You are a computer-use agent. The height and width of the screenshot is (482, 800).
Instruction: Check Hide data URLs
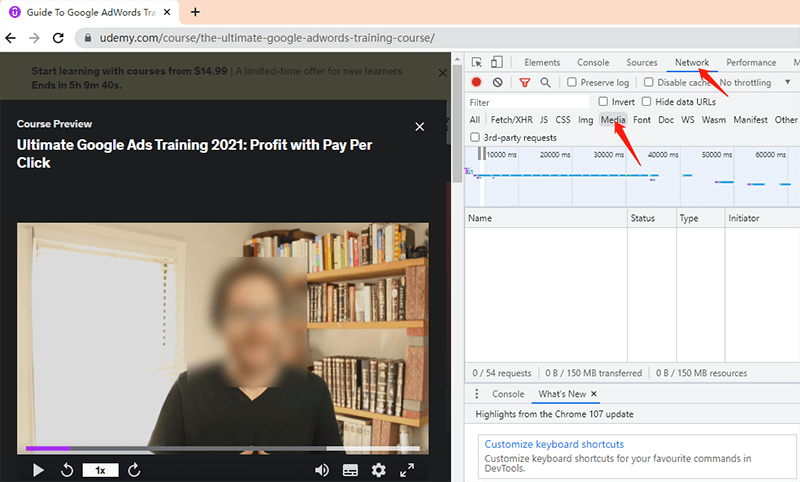pyautogui.click(x=646, y=102)
